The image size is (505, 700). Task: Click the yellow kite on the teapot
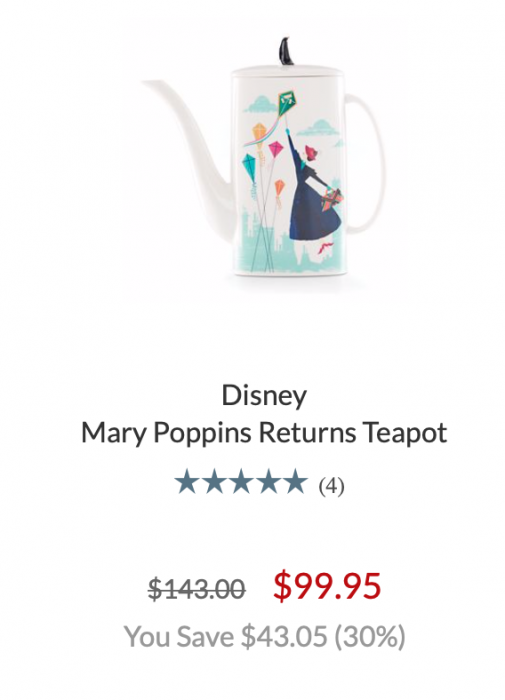click(260, 132)
